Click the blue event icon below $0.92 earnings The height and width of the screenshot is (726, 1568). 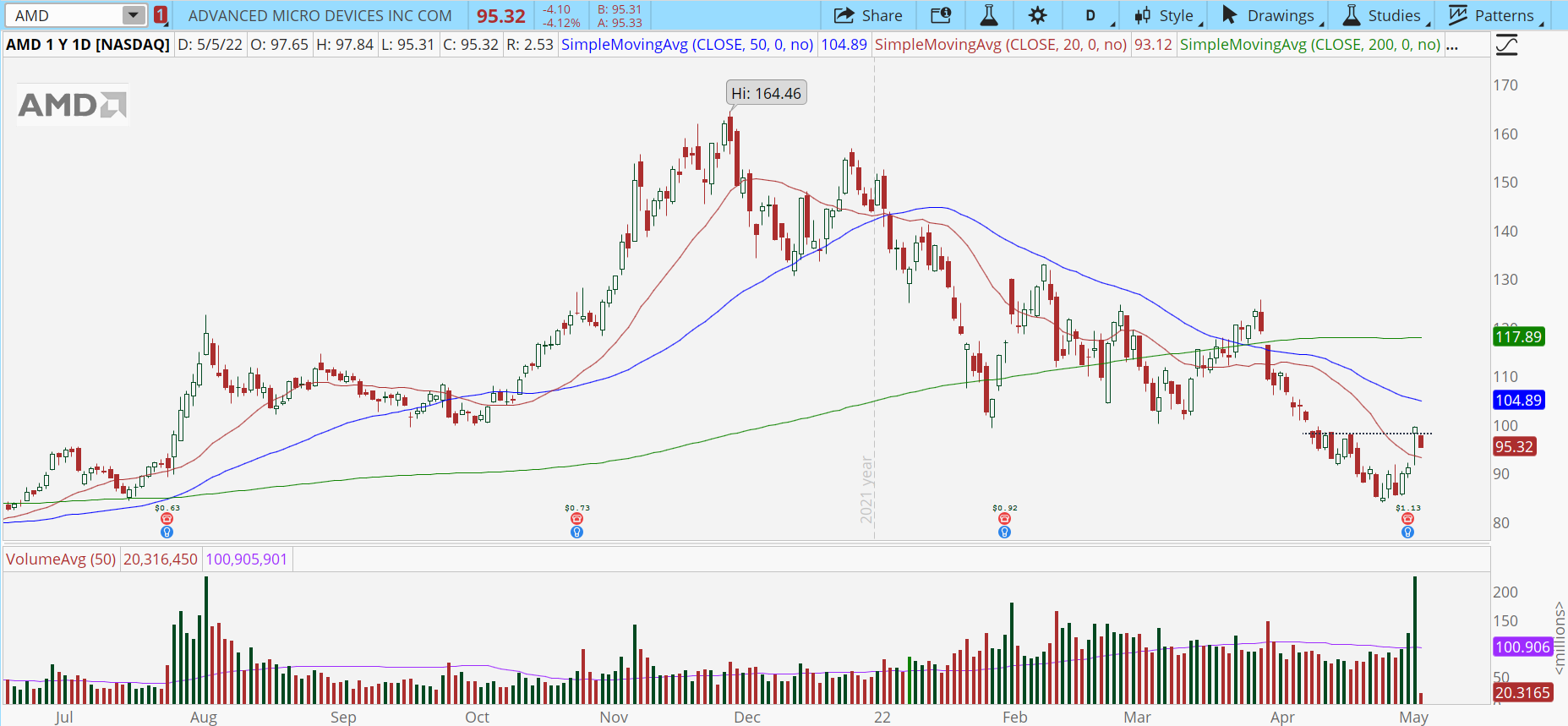tap(1004, 532)
